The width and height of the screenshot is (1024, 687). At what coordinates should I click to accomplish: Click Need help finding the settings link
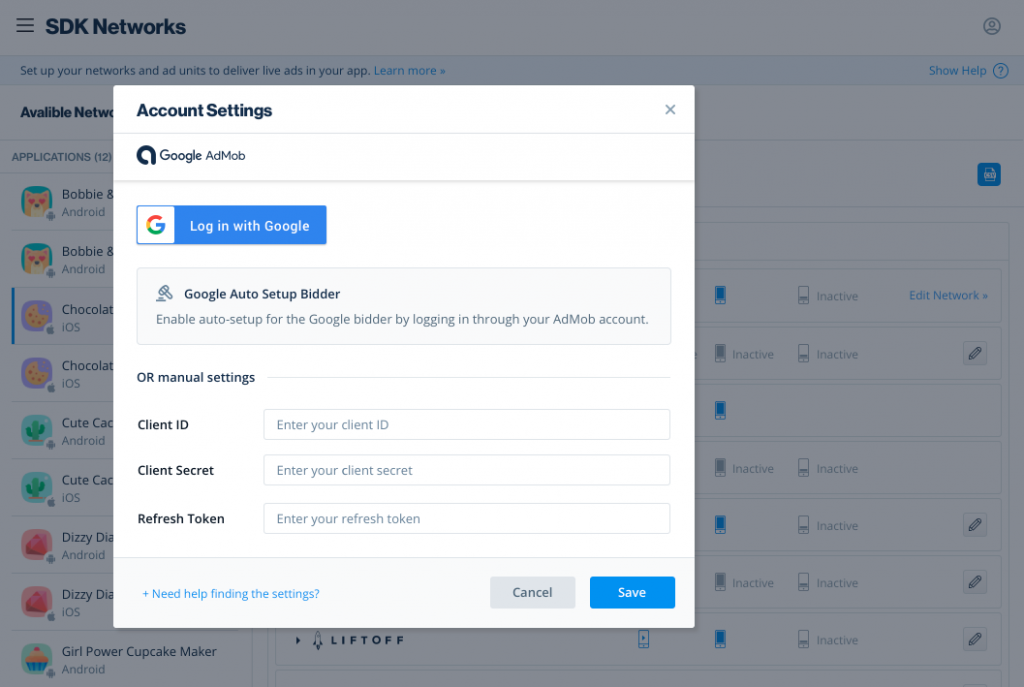[x=231, y=593]
